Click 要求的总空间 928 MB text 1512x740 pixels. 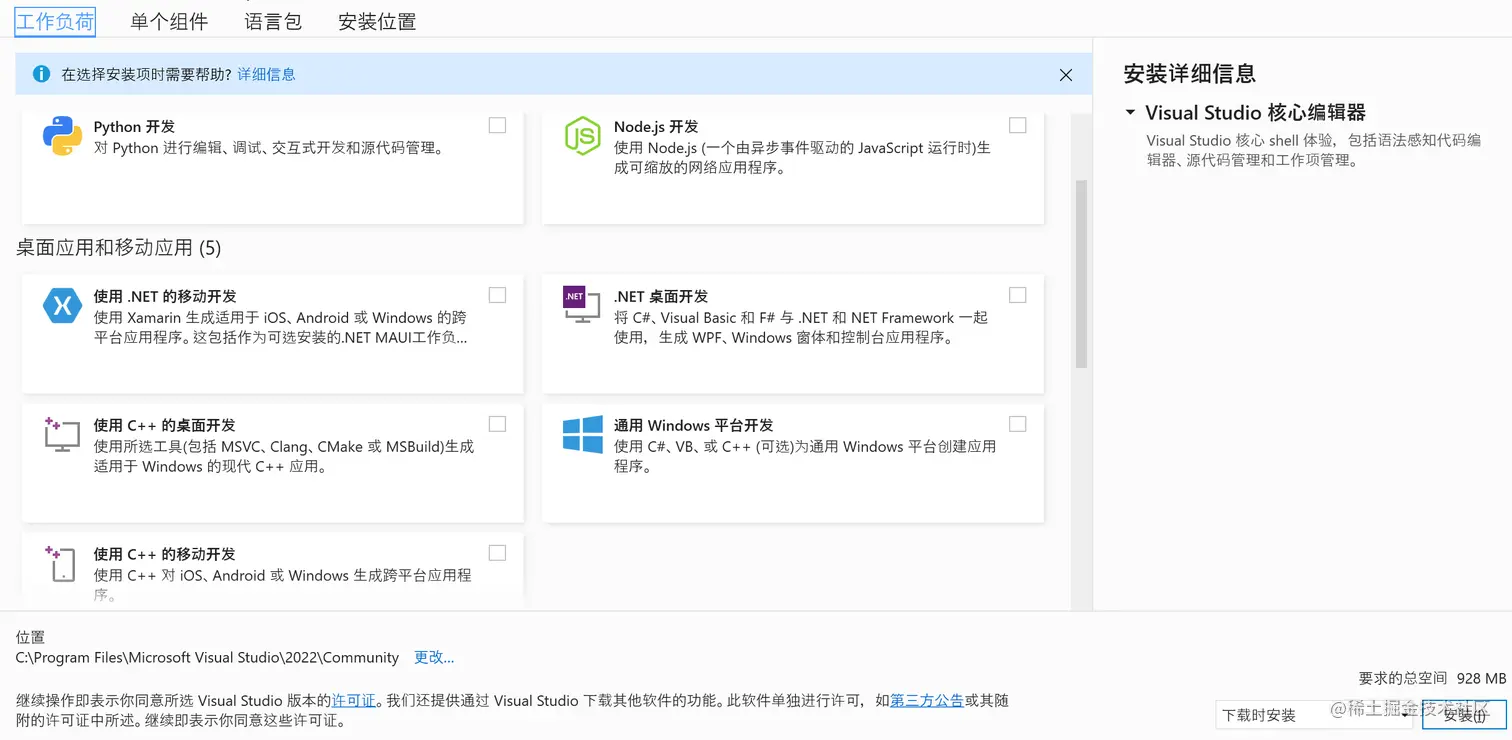[x=1433, y=678]
